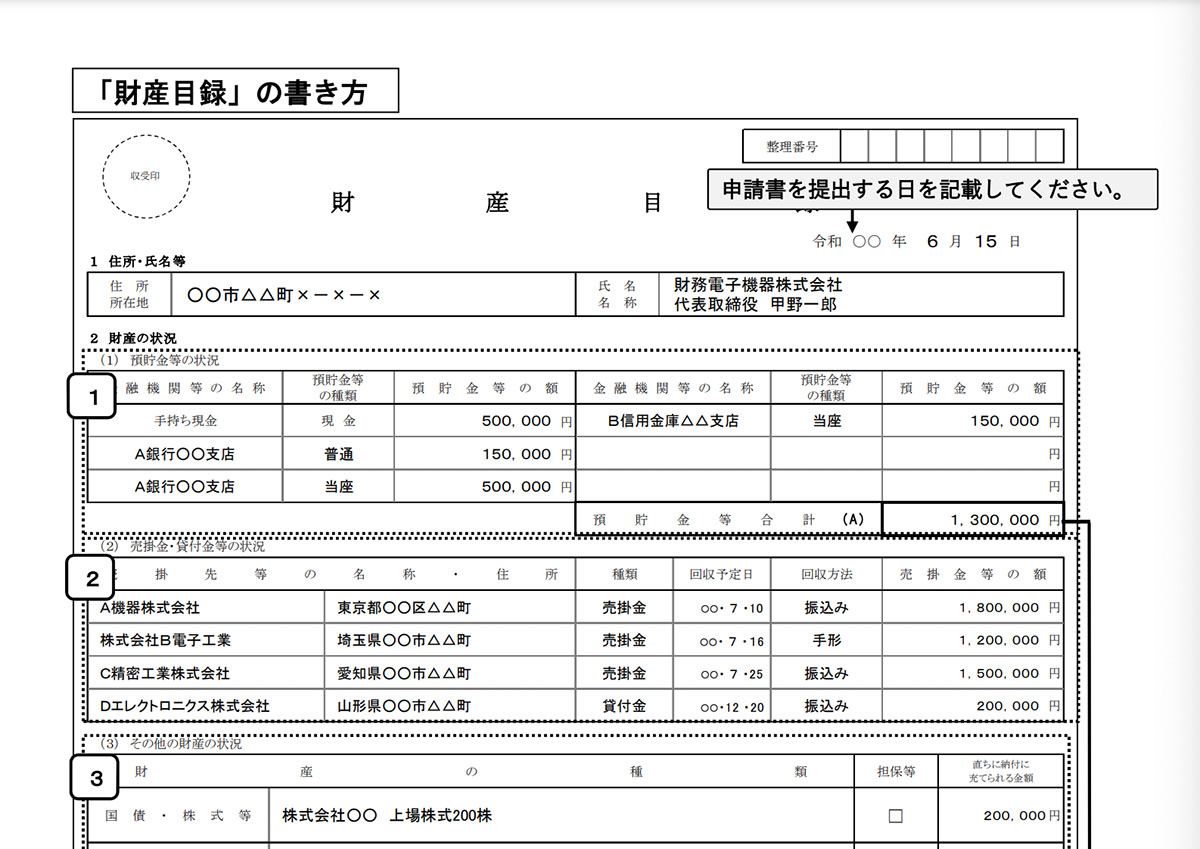This screenshot has height=849, width=1200.
Task: Click the 手形 collection method cell
Action: point(826,640)
